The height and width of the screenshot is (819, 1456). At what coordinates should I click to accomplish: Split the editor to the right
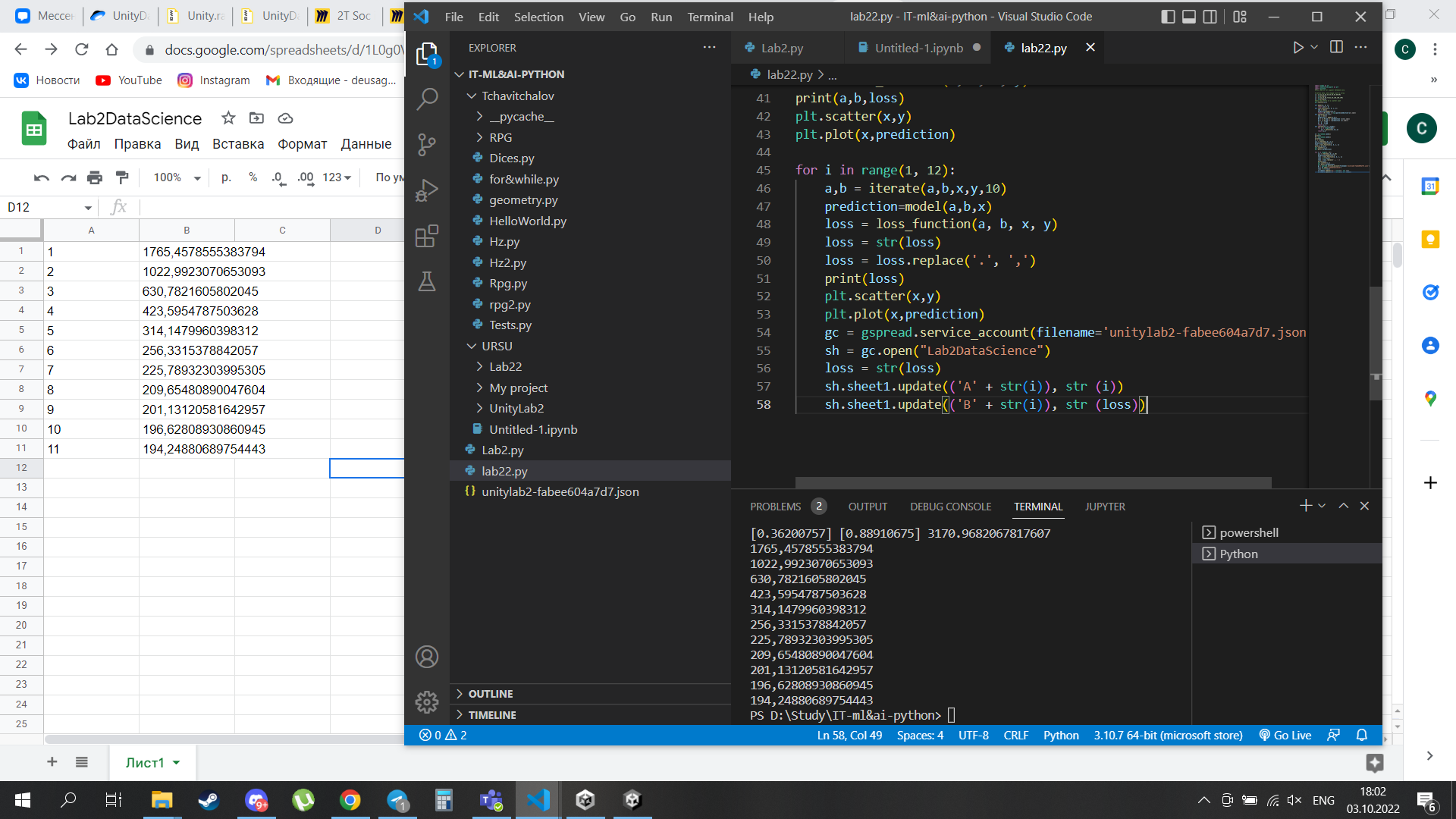(1336, 48)
